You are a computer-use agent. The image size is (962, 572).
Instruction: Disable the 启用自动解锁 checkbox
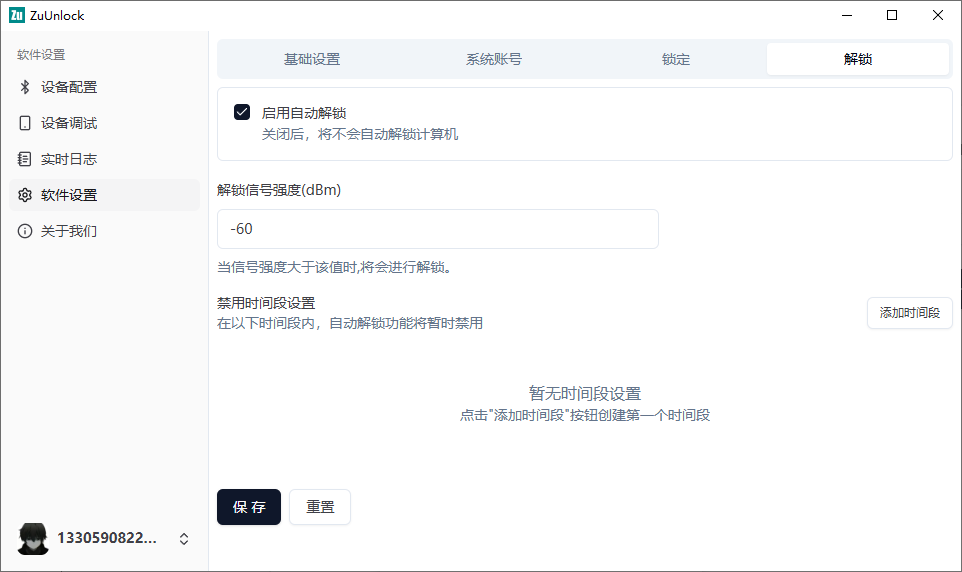pos(242,112)
